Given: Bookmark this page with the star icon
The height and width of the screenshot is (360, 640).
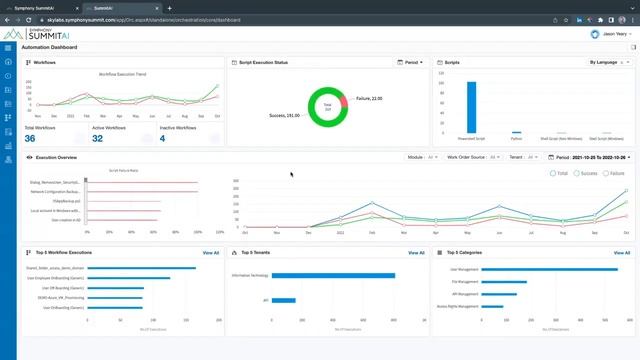Looking at the screenshot, I should pyautogui.click(x=566, y=20).
